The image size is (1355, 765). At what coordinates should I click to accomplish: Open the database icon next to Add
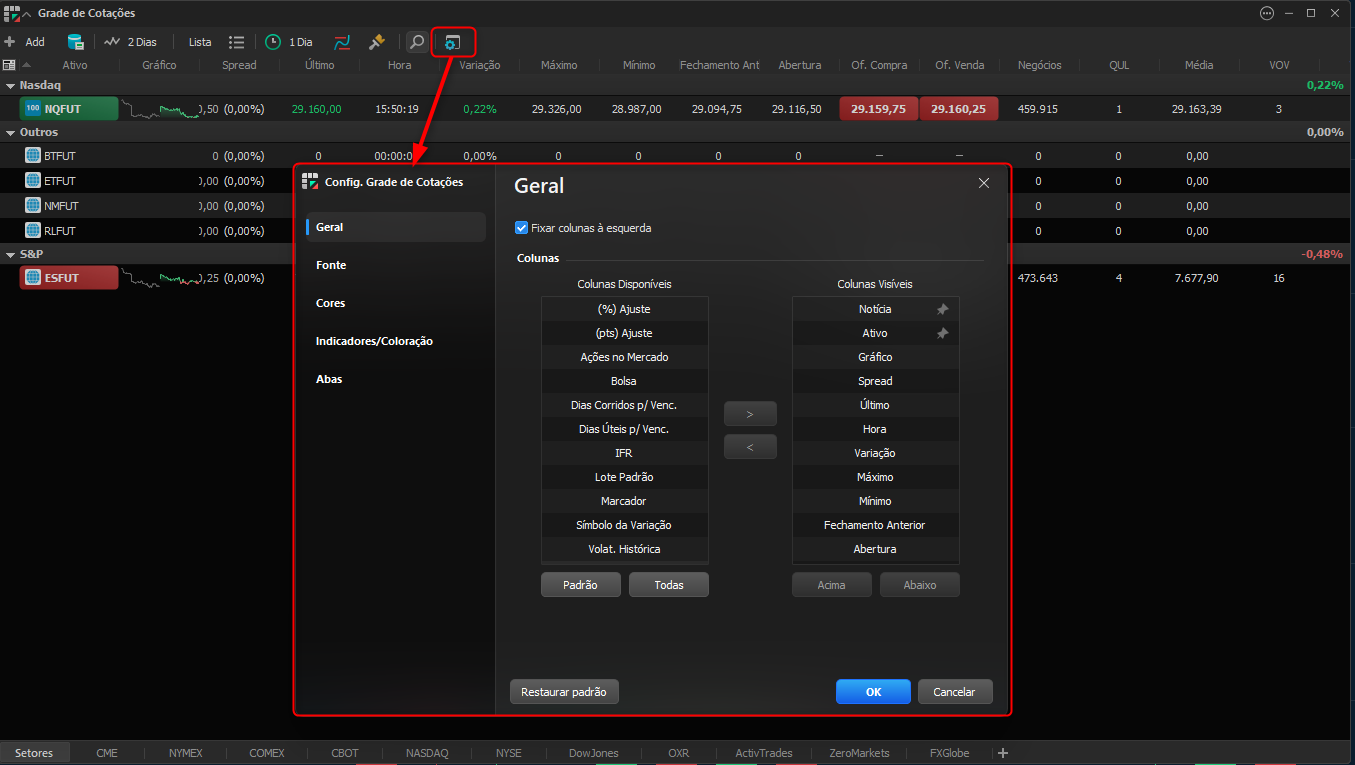(75, 42)
